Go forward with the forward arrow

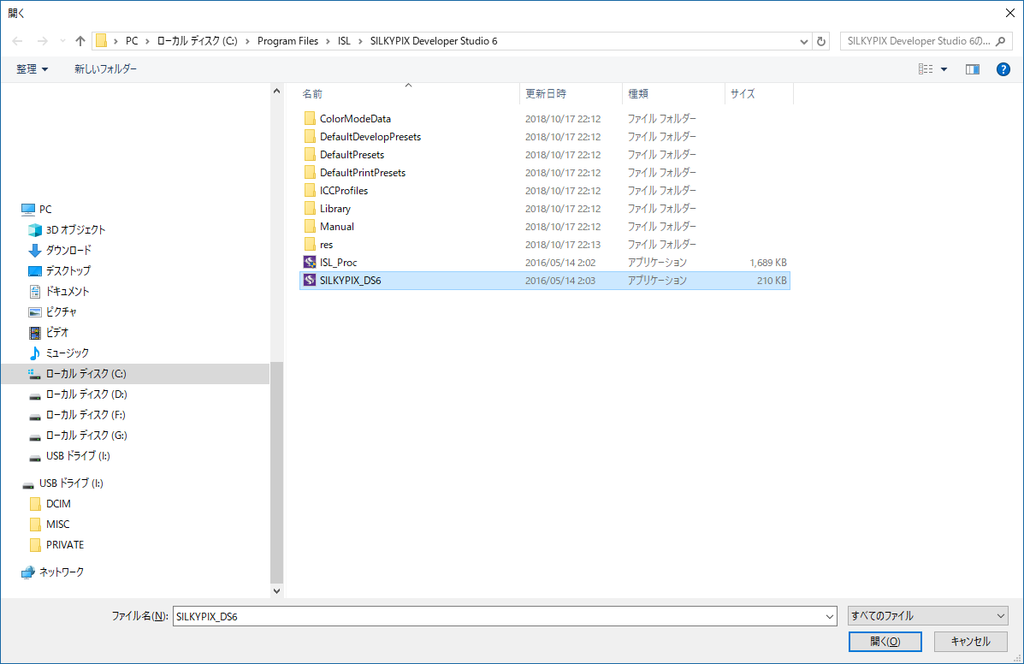pos(42,41)
